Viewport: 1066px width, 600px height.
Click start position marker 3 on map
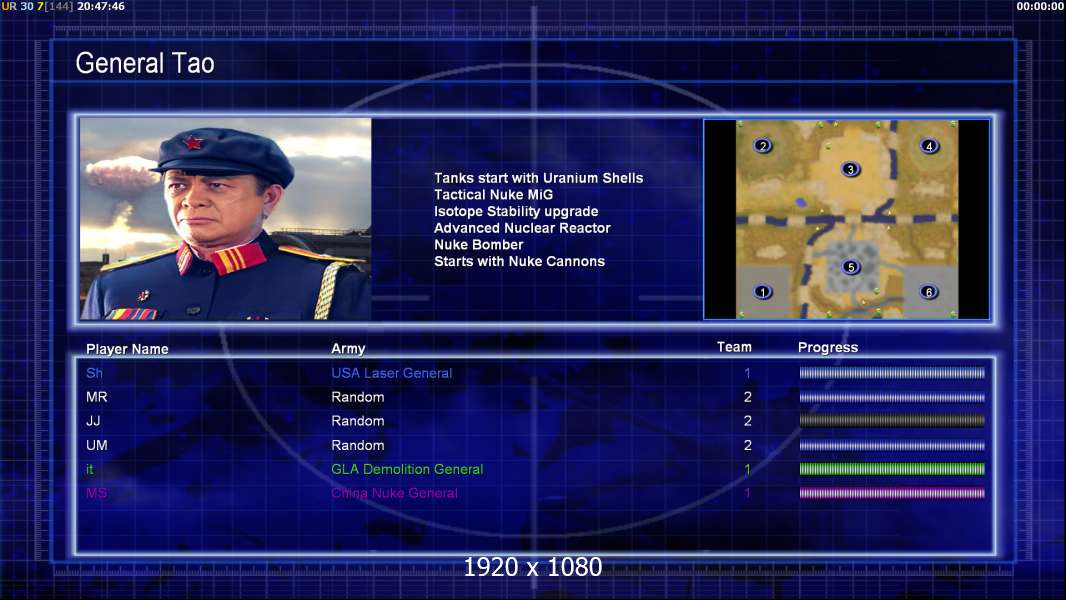[x=850, y=169]
